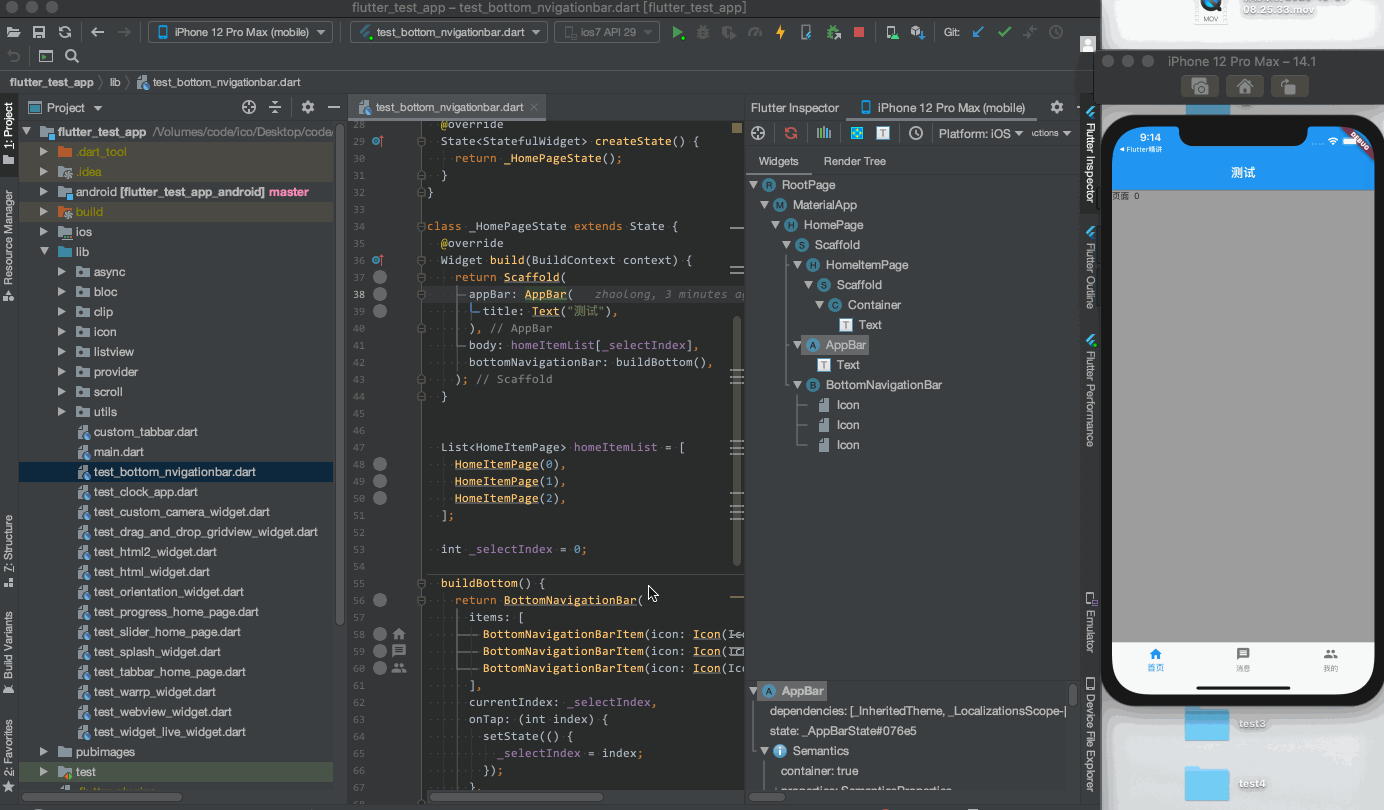The width and height of the screenshot is (1384, 810).
Task: Click Git commit green checkmark
Action: tap(1004, 32)
